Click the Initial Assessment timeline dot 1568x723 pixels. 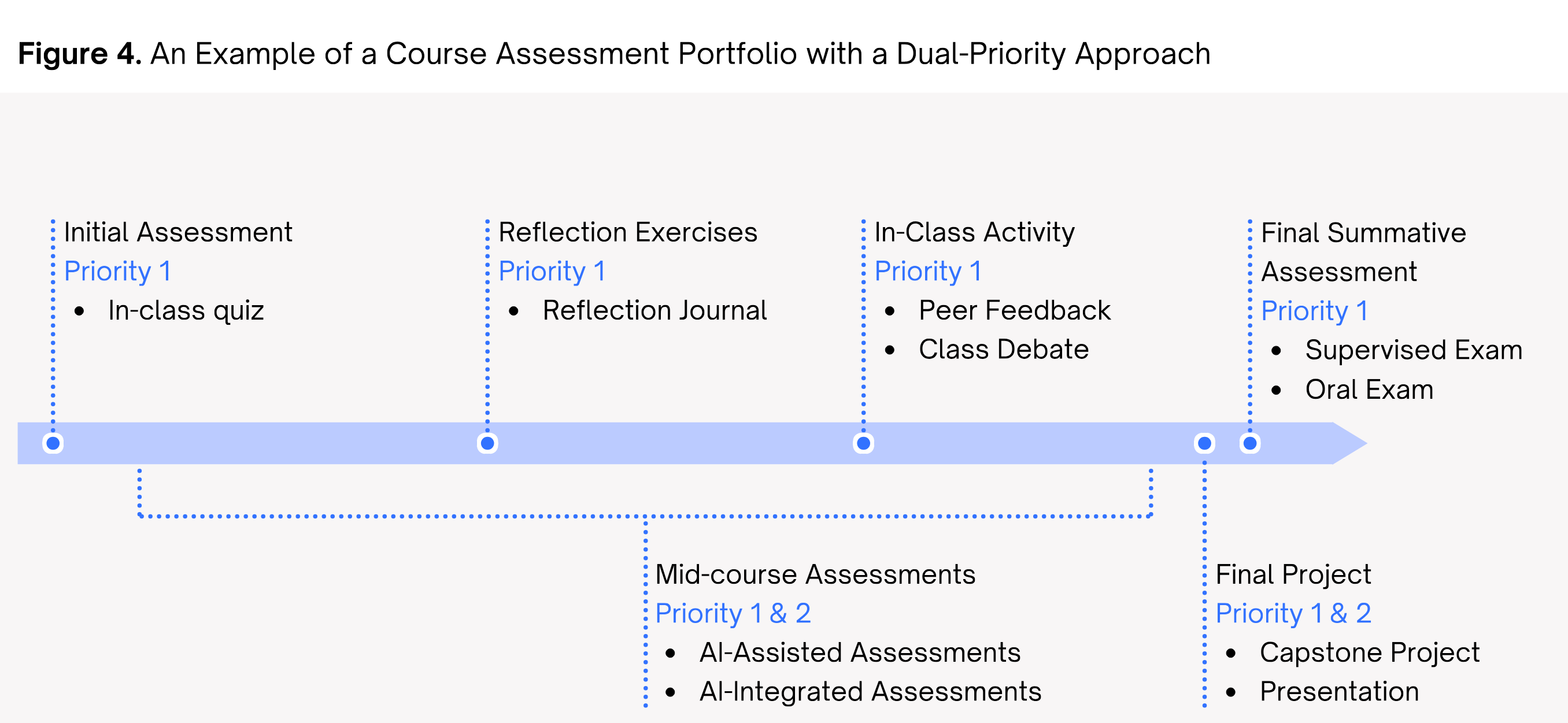pos(53,443)
